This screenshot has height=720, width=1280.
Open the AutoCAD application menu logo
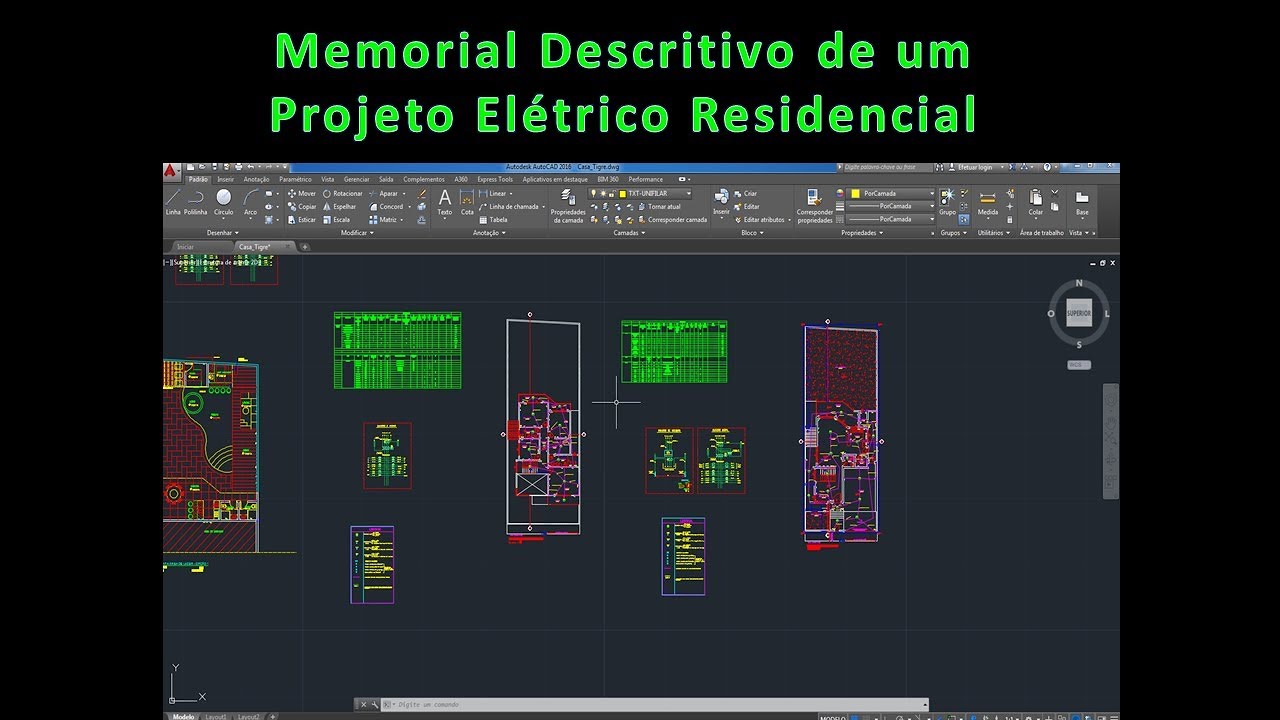171,170
